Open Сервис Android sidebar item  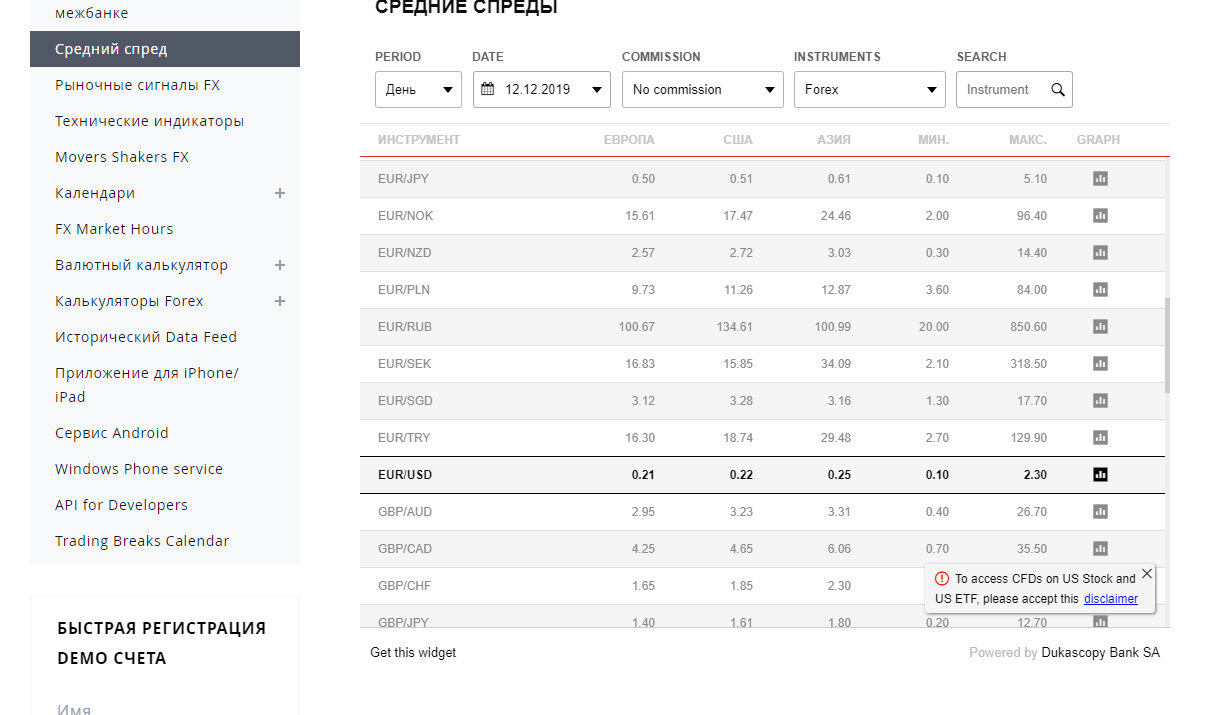(x=112, y=433)
